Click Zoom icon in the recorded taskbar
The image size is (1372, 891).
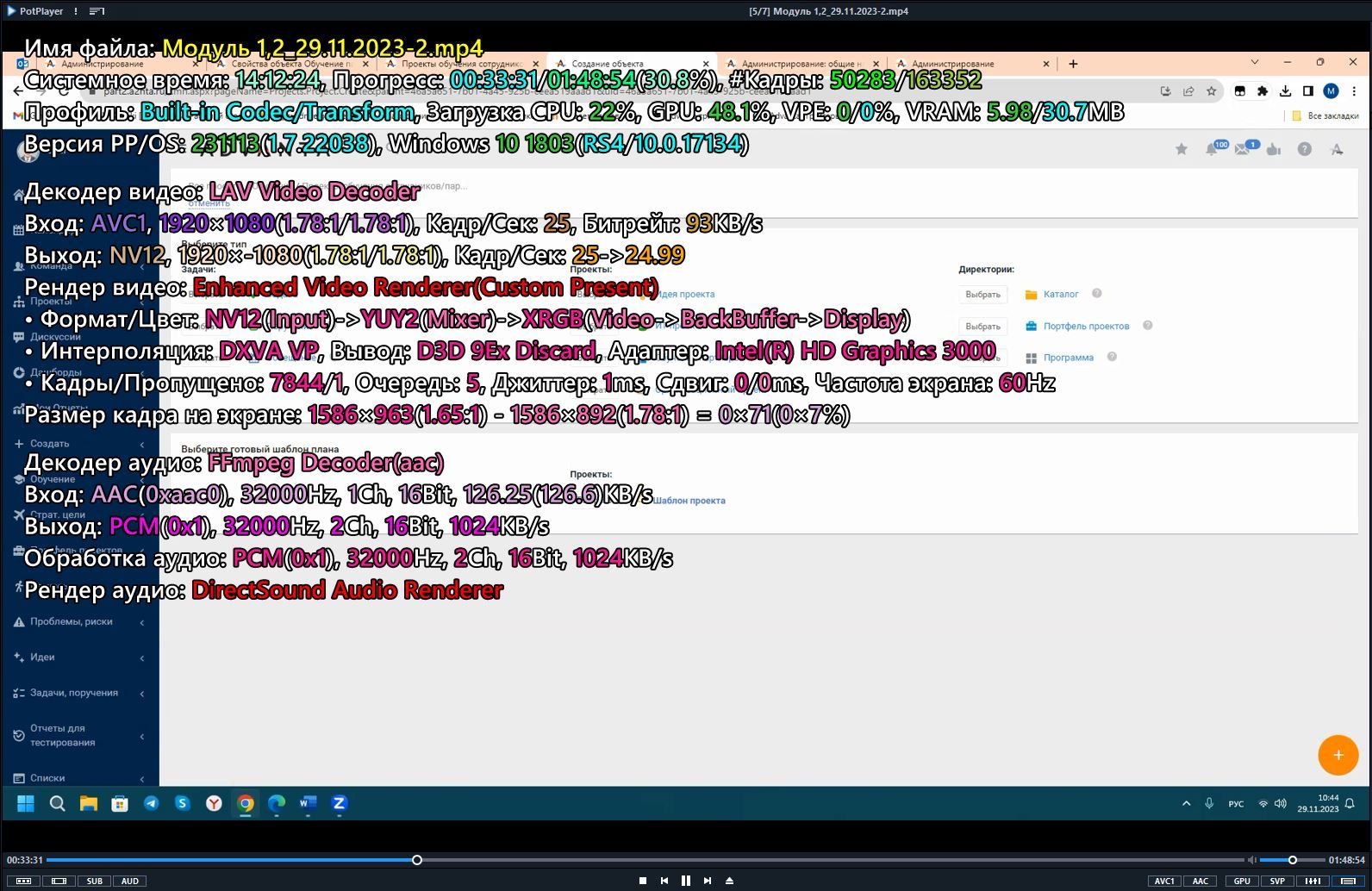click(339, 803)
